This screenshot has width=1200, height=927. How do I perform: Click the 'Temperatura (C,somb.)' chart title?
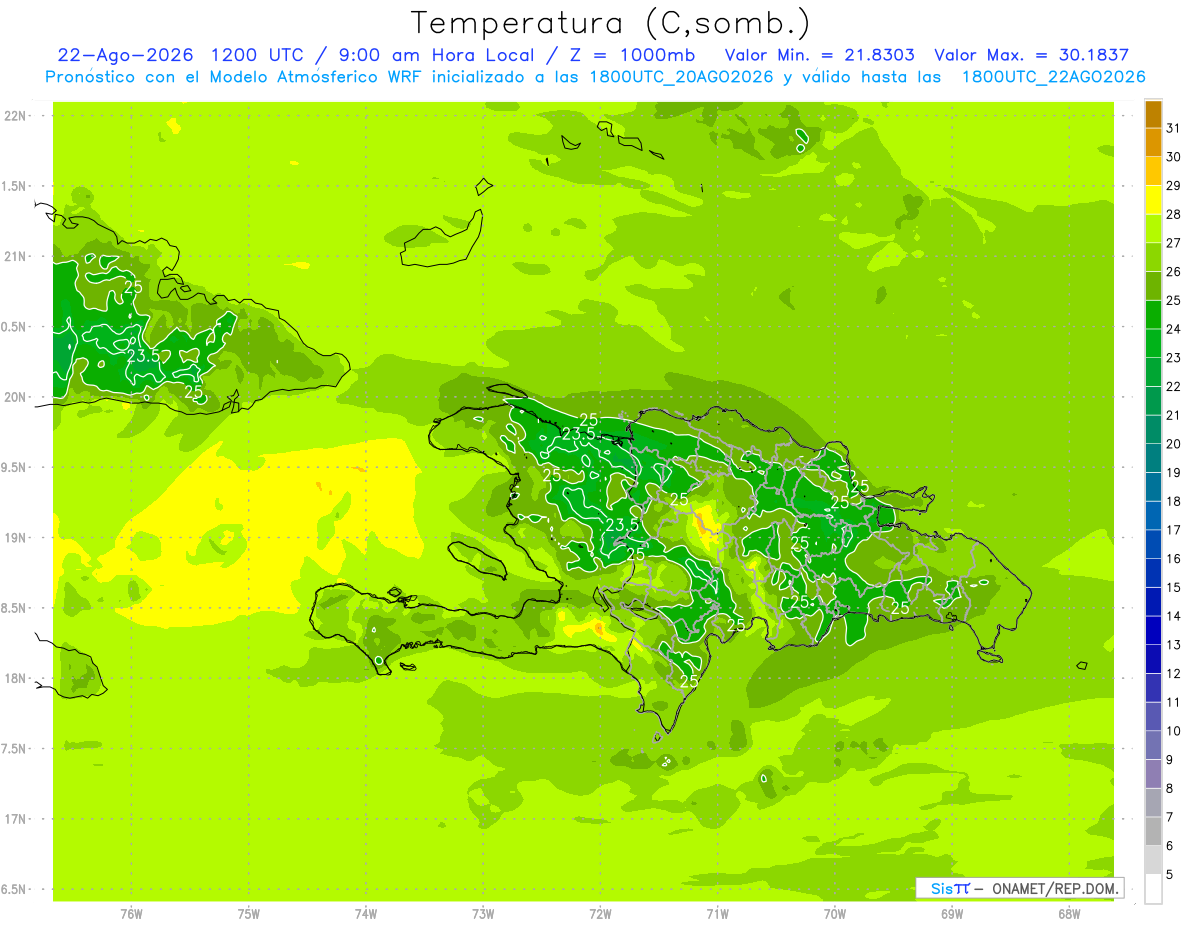610,22
